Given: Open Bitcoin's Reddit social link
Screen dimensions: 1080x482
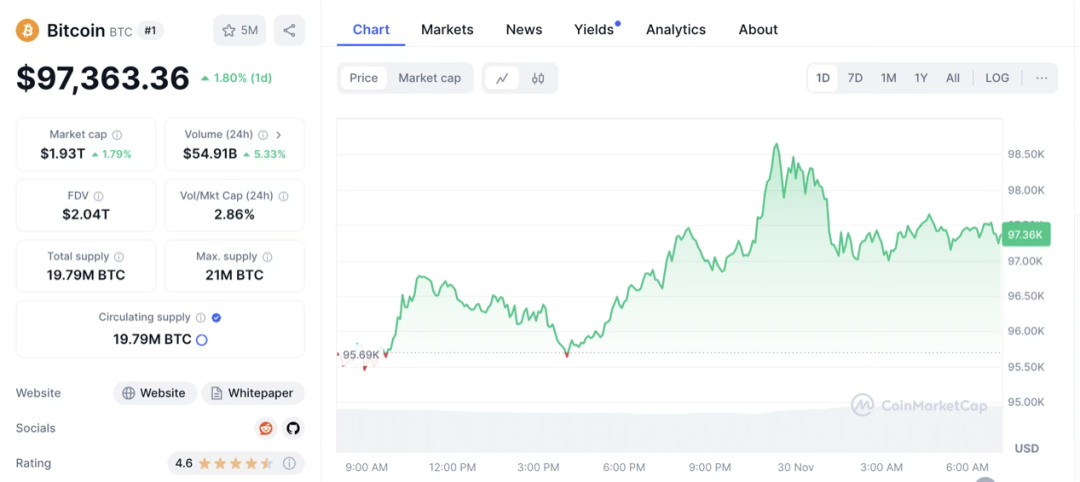Looking at the screenshot, I should coord(266,428).
